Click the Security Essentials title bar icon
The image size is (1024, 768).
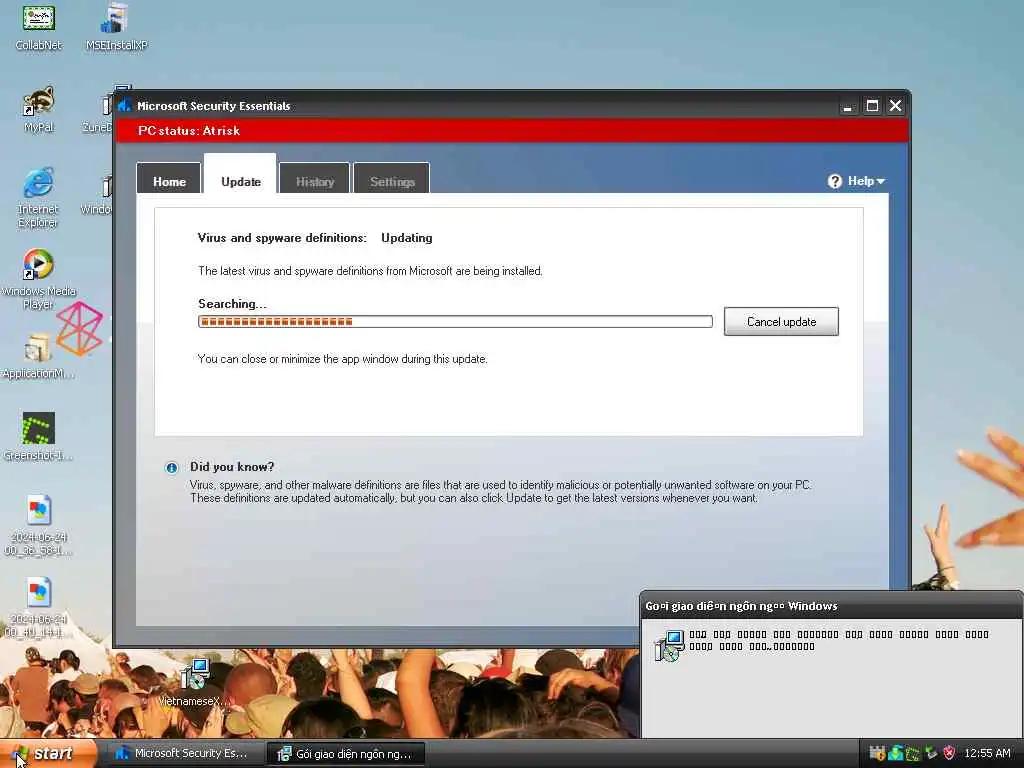point(124,106)
